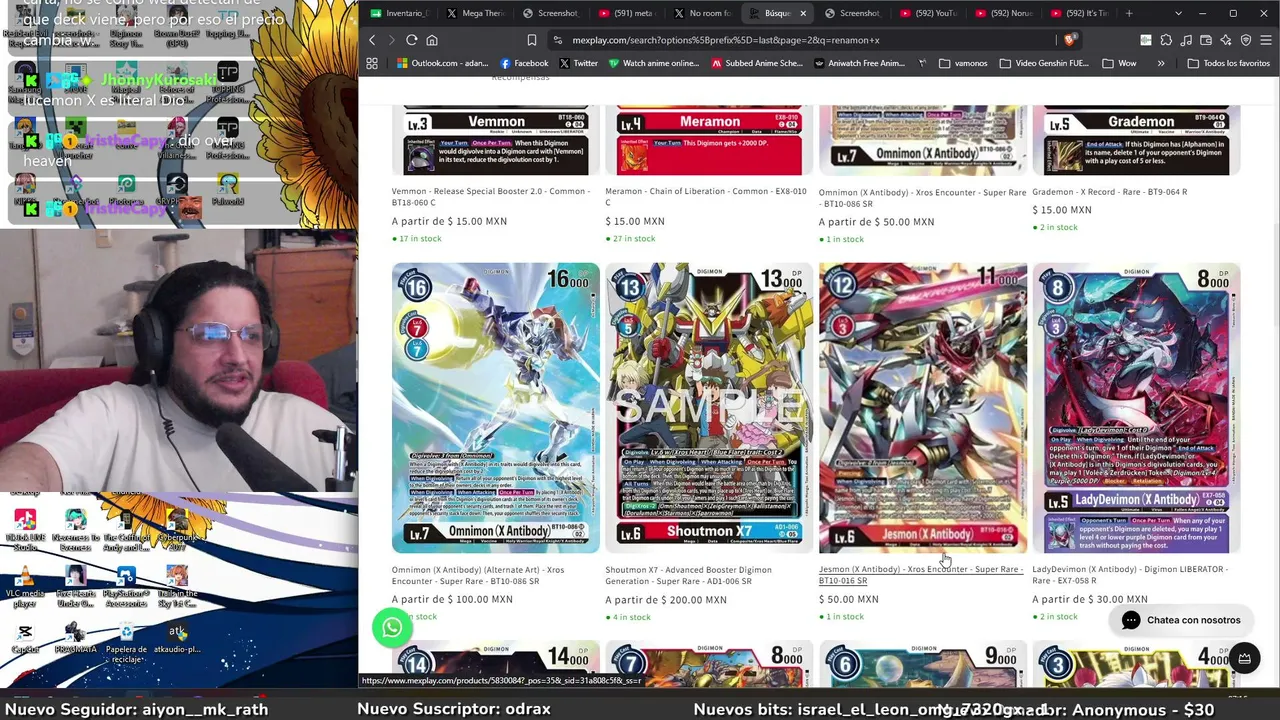This screenshot has height=720, width=1280.
Task: Open the Brave Shields lion icon
Action: 1070,40
